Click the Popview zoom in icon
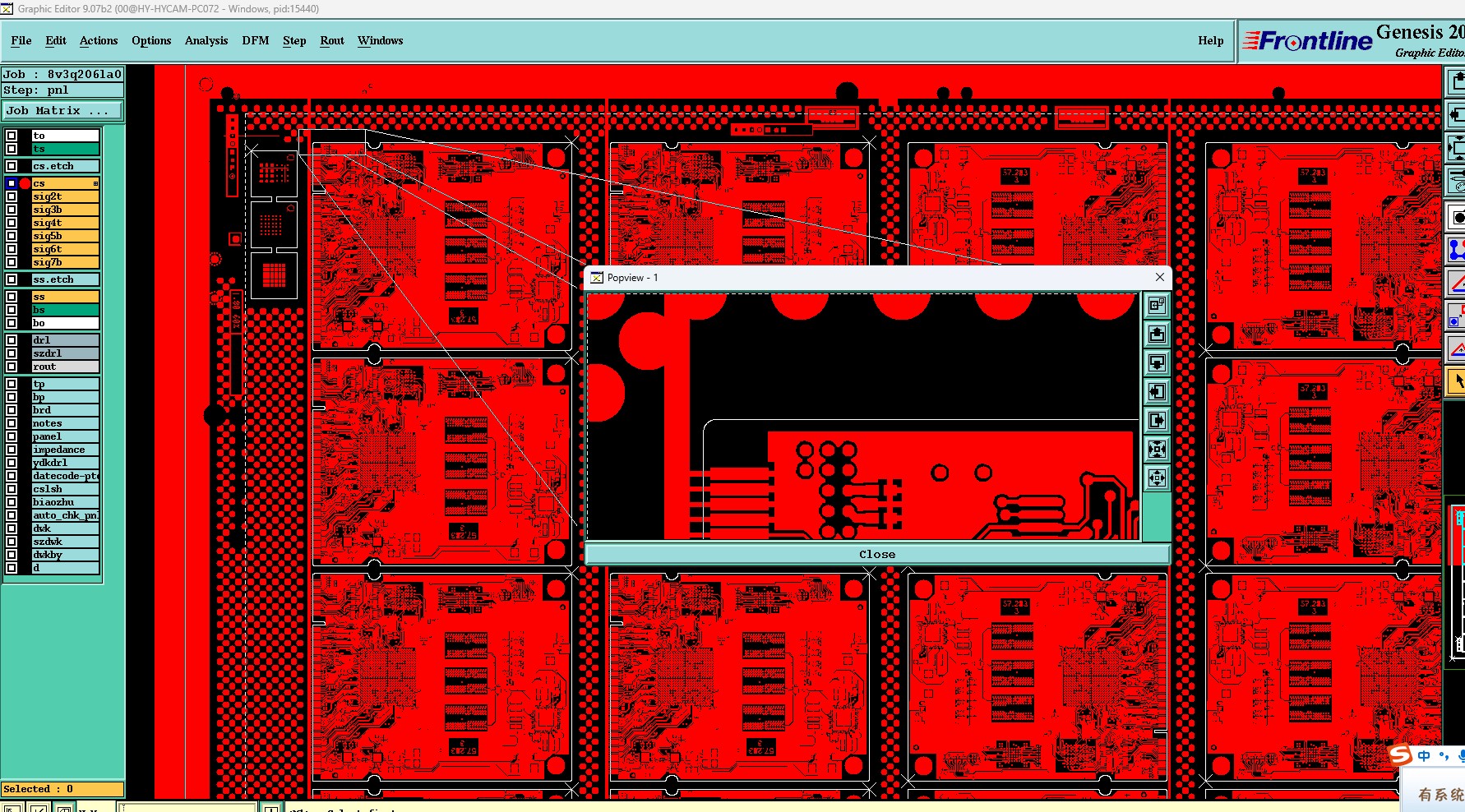Image resolution: width=1465 pixels, height=812 pixels. (1157, 450)
